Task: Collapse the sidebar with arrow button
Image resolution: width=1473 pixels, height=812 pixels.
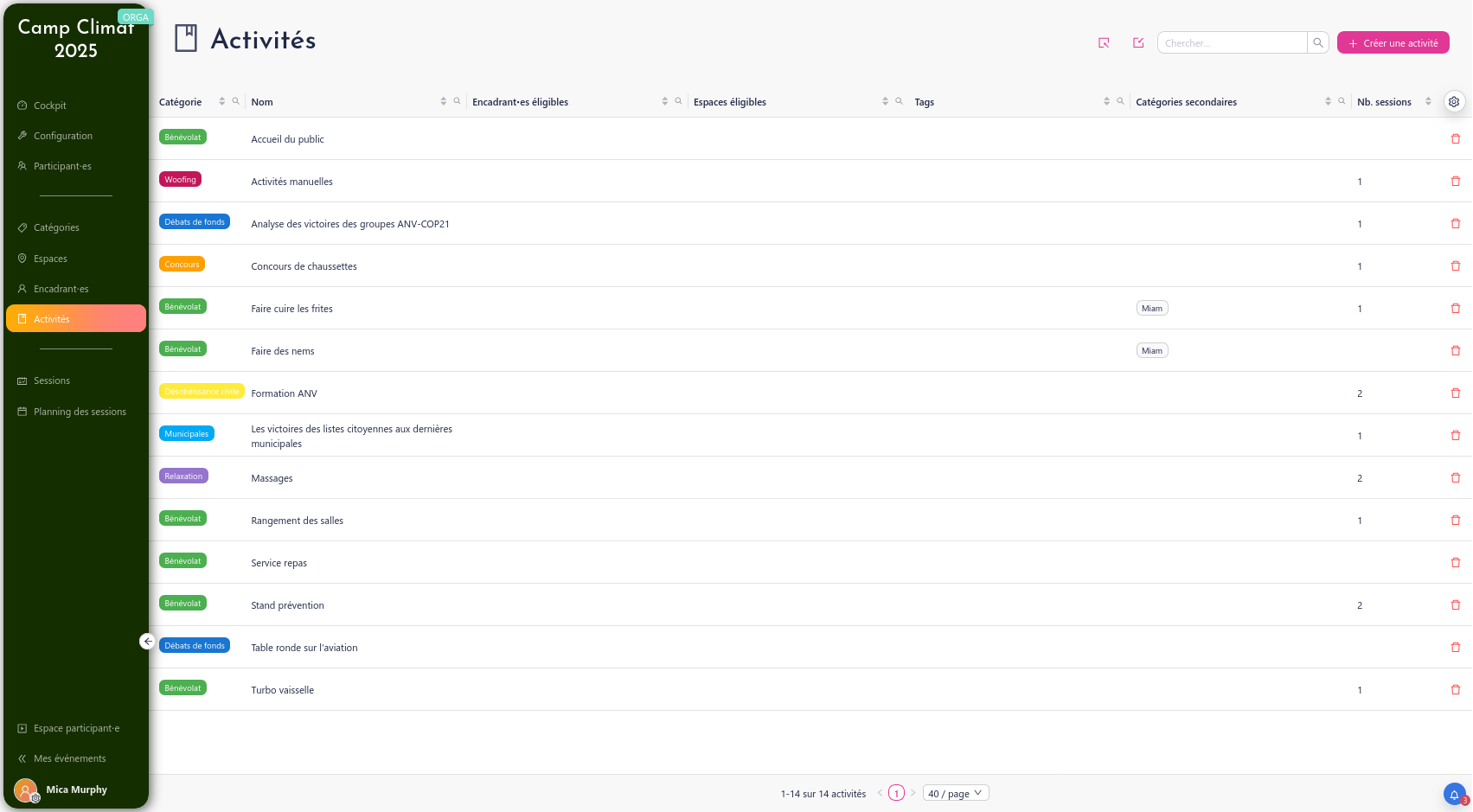Action: click(147, 642)
